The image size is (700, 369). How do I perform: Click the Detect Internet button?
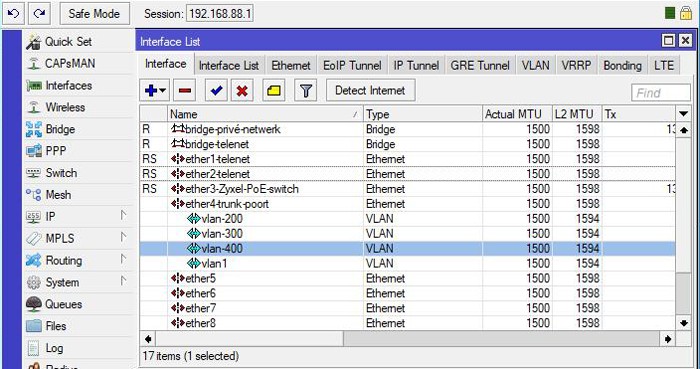(x=370, y=91)
